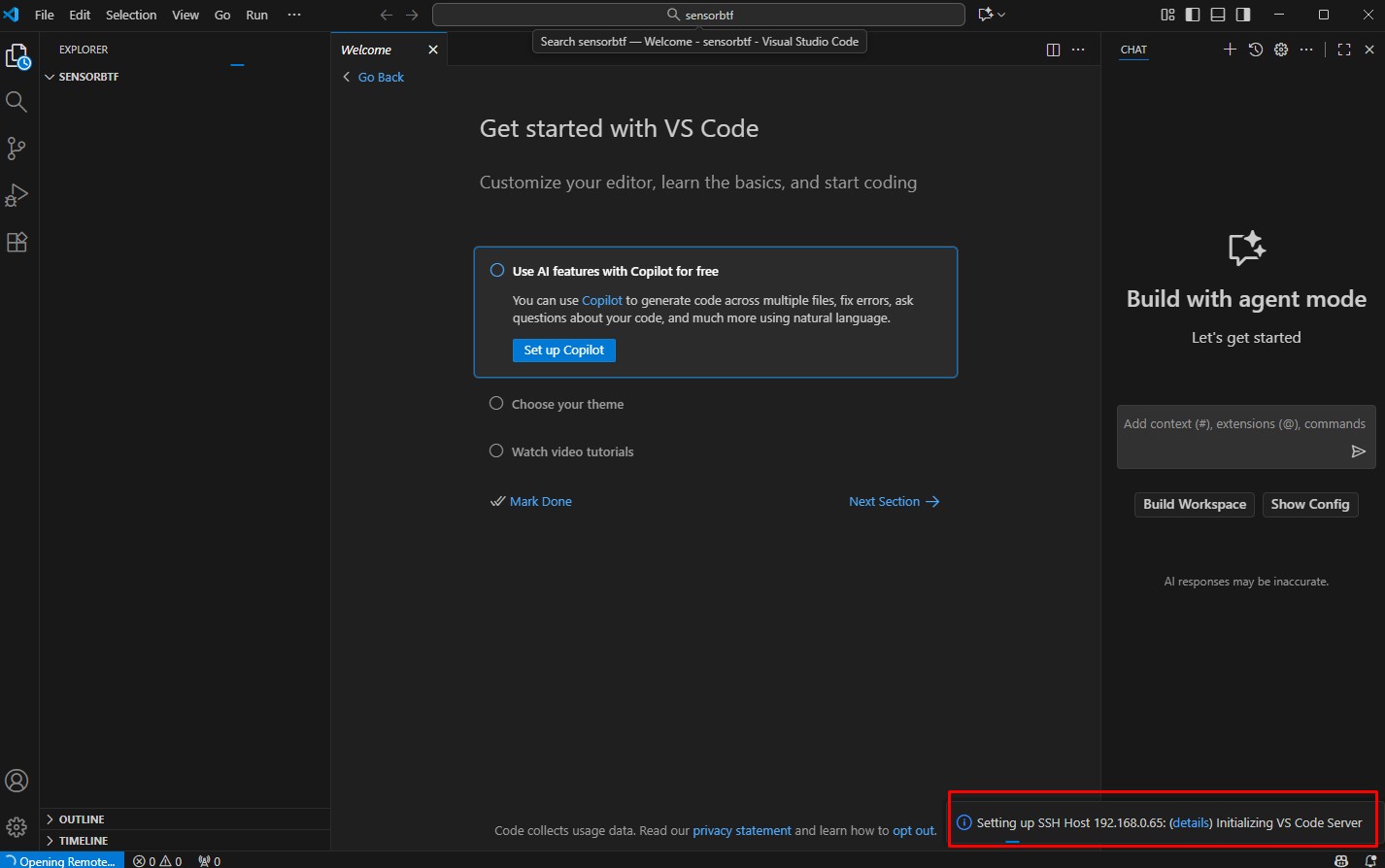Open the Source Control view
Image resolution: width=1385 pixels, height=868 pixels.
point(17,149)
